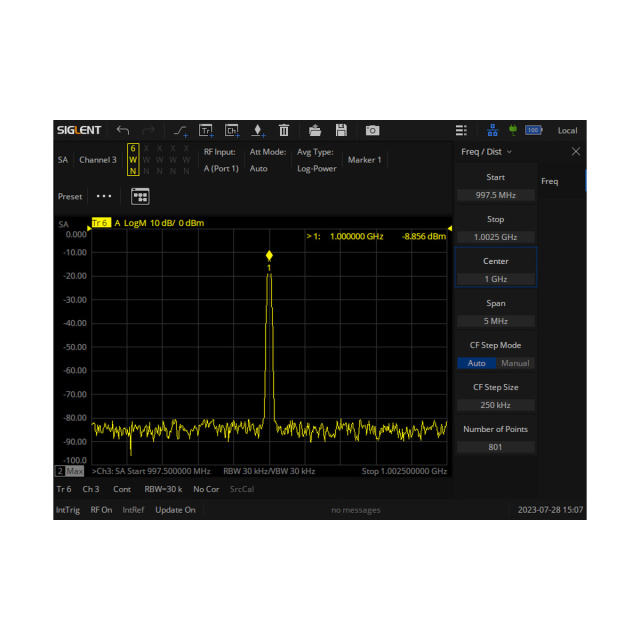Add a new trace (Tr+) icon
This screenshot has height=640, width=640.
206,131
